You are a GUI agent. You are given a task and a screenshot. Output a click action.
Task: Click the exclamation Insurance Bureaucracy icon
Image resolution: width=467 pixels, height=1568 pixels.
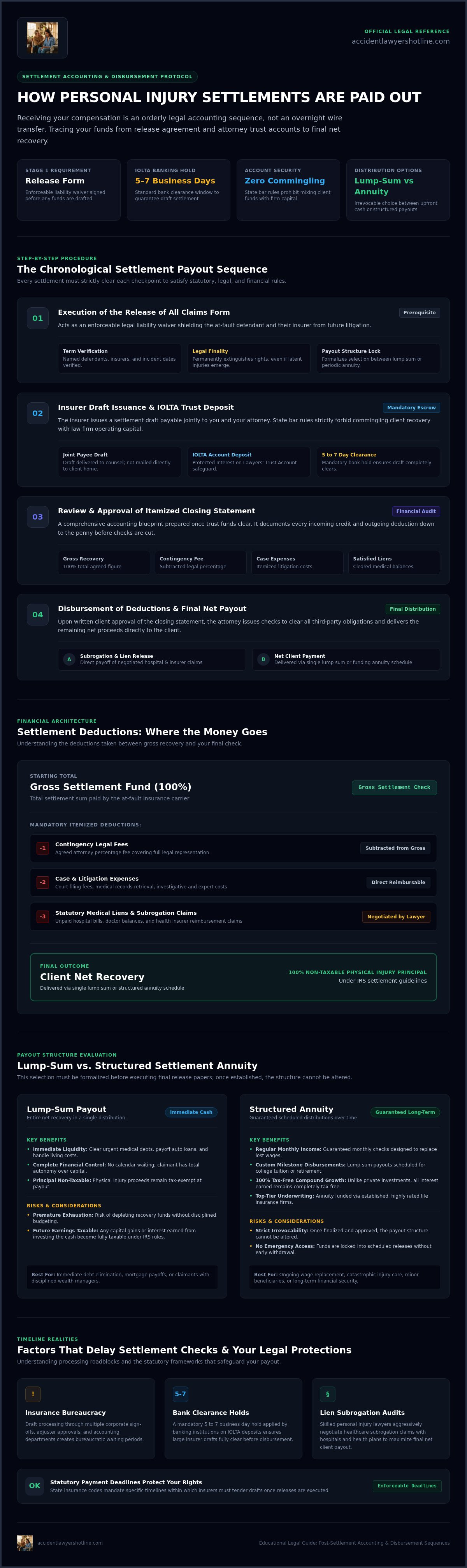click(33, 1394)
